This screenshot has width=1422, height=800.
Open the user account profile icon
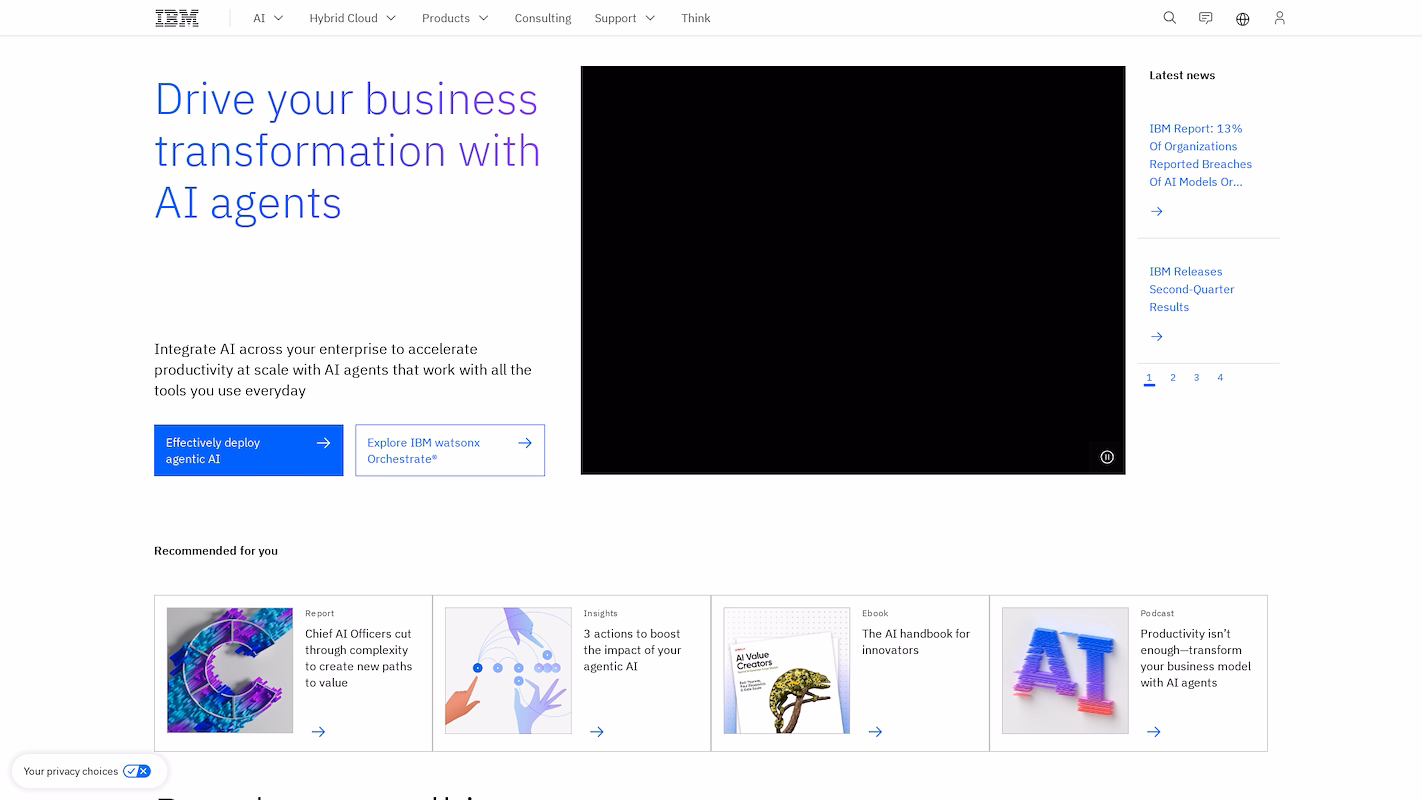tap(1279, 18)
